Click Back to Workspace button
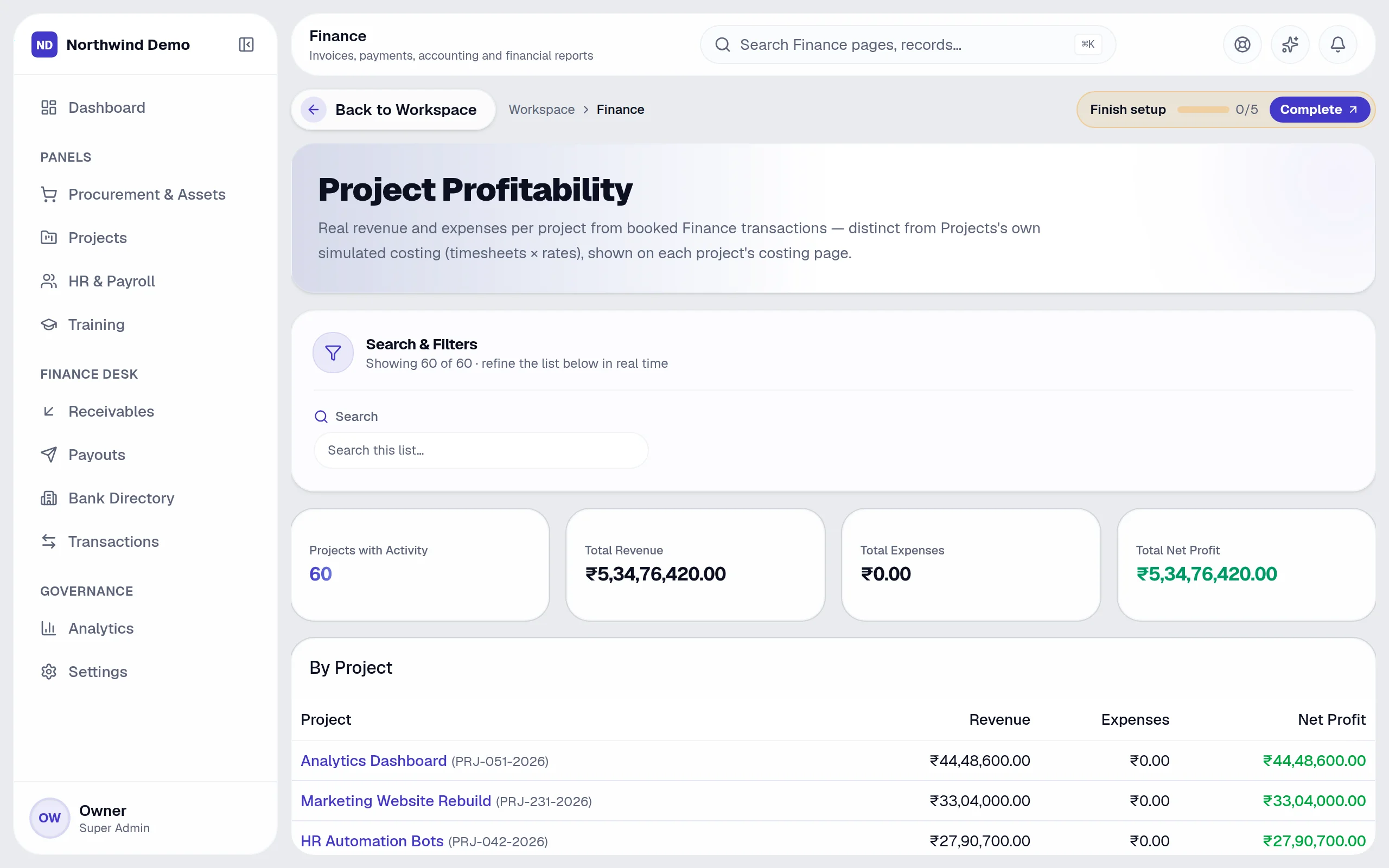 tap(393, 110)
